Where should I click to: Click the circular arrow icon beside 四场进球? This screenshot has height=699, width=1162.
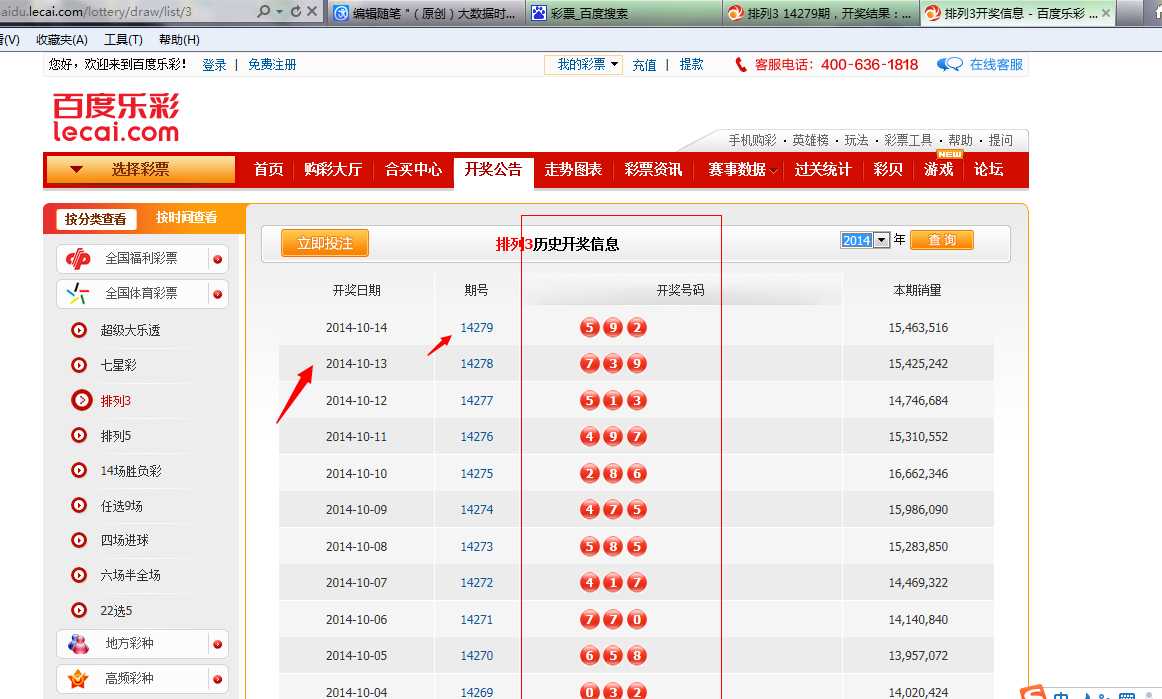point(79,540)
